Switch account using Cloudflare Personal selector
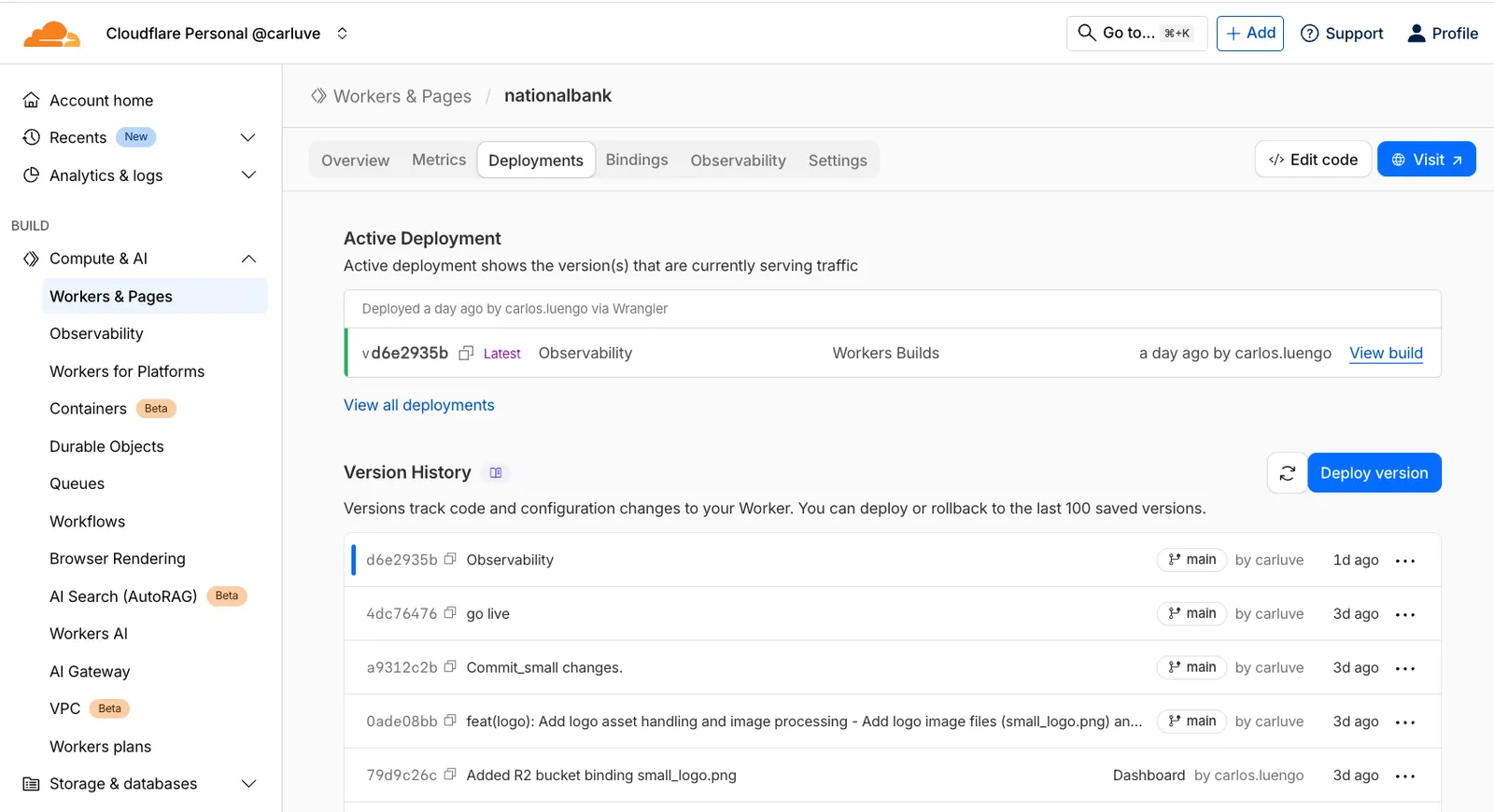This screenshot has height=812, width=1494. click(227, 34)
